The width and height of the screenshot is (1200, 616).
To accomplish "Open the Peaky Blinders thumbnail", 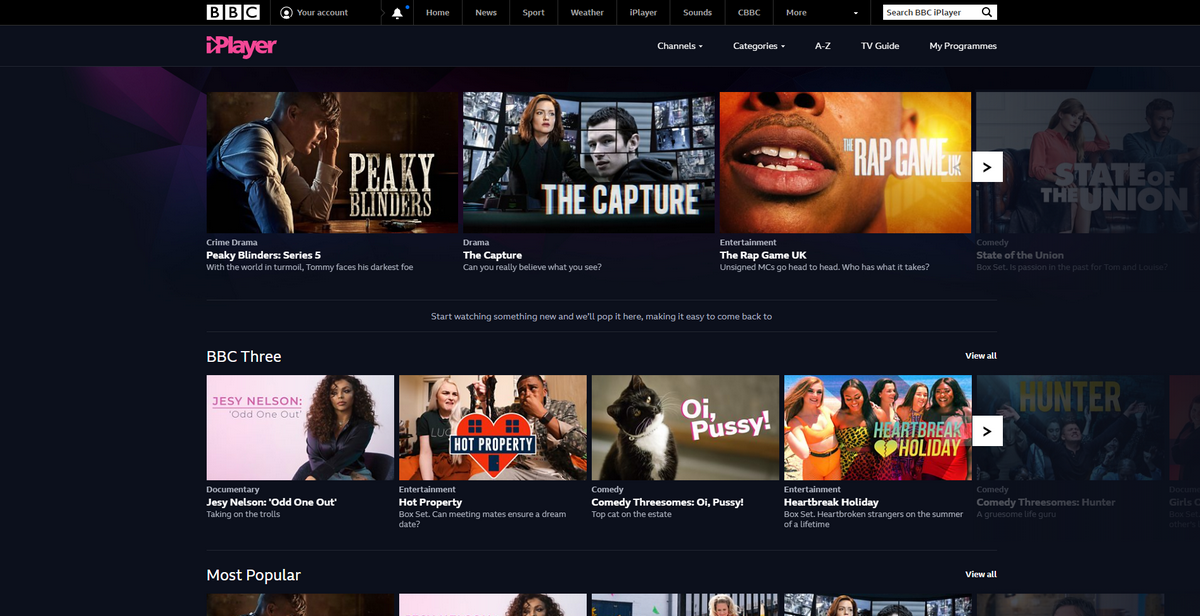I will (332, 162).
